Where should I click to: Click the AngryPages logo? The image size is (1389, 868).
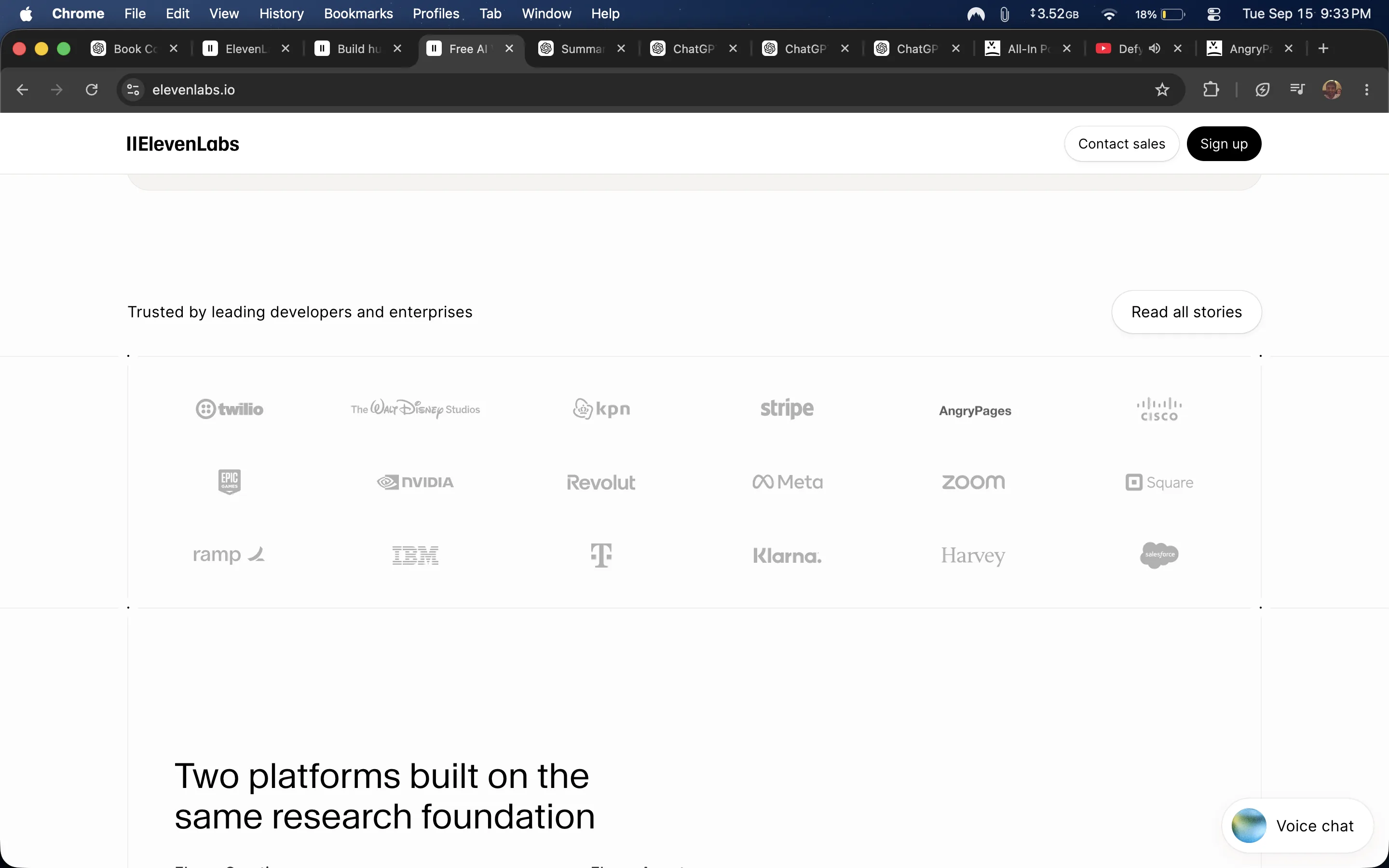coord(975,411)
